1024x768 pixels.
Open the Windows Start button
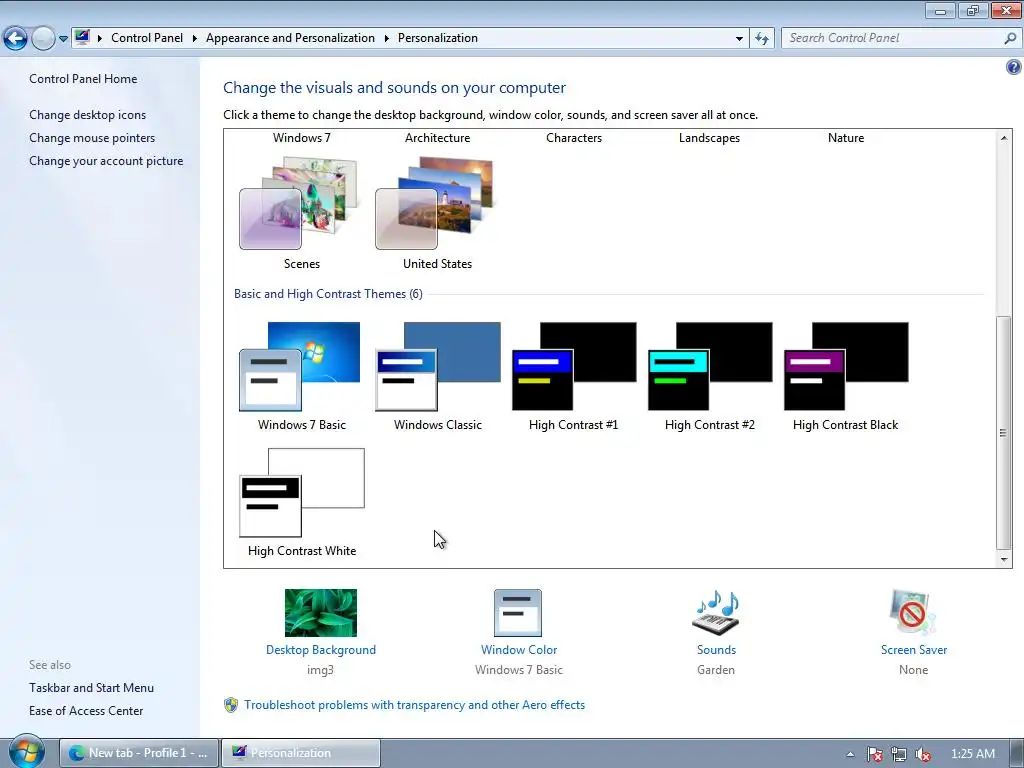[26, 752]
